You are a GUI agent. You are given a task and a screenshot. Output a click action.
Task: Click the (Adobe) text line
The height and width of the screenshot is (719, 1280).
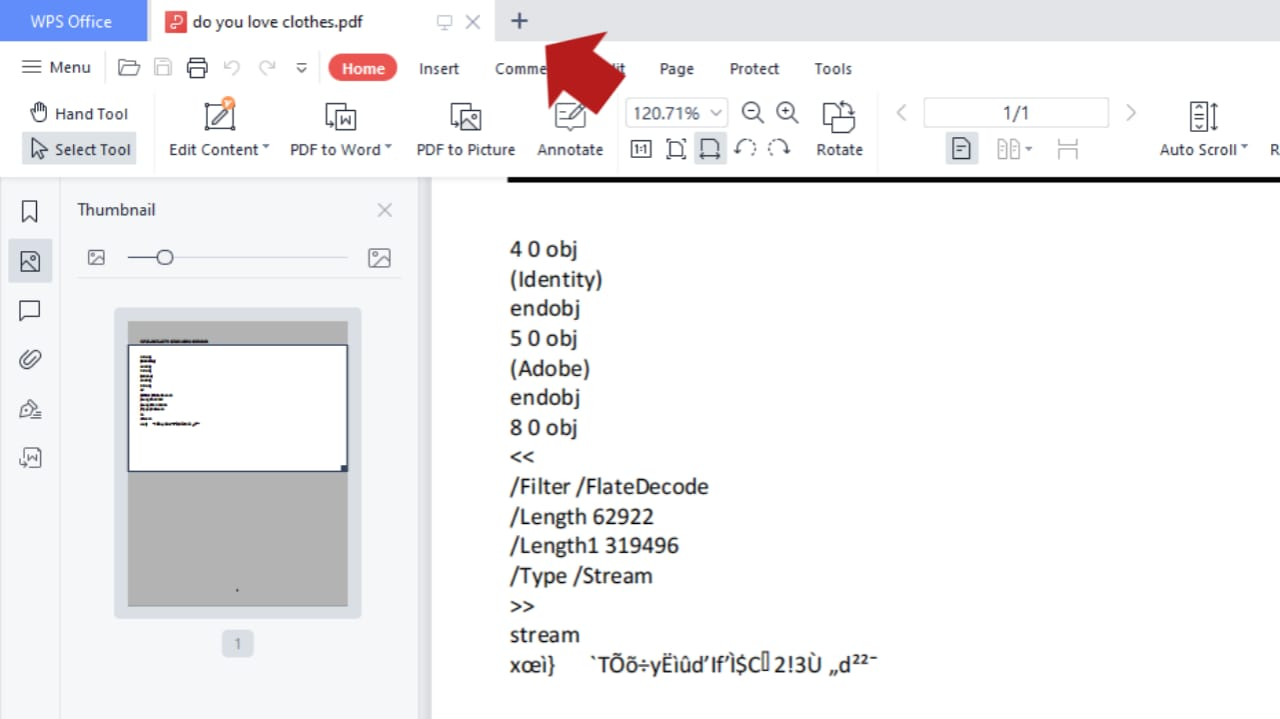click(x=550, y=368)
